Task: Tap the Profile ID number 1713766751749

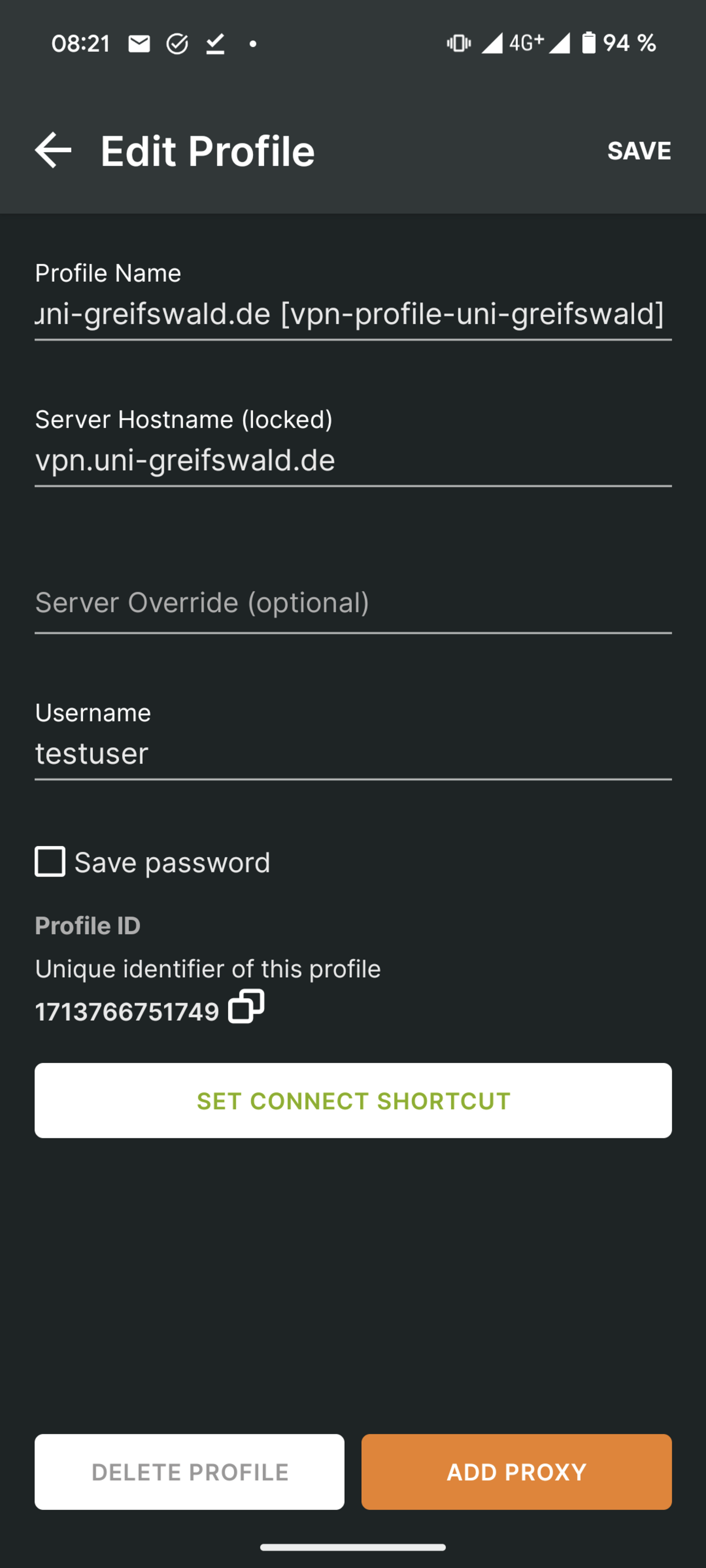Action: pos(126,1012)
